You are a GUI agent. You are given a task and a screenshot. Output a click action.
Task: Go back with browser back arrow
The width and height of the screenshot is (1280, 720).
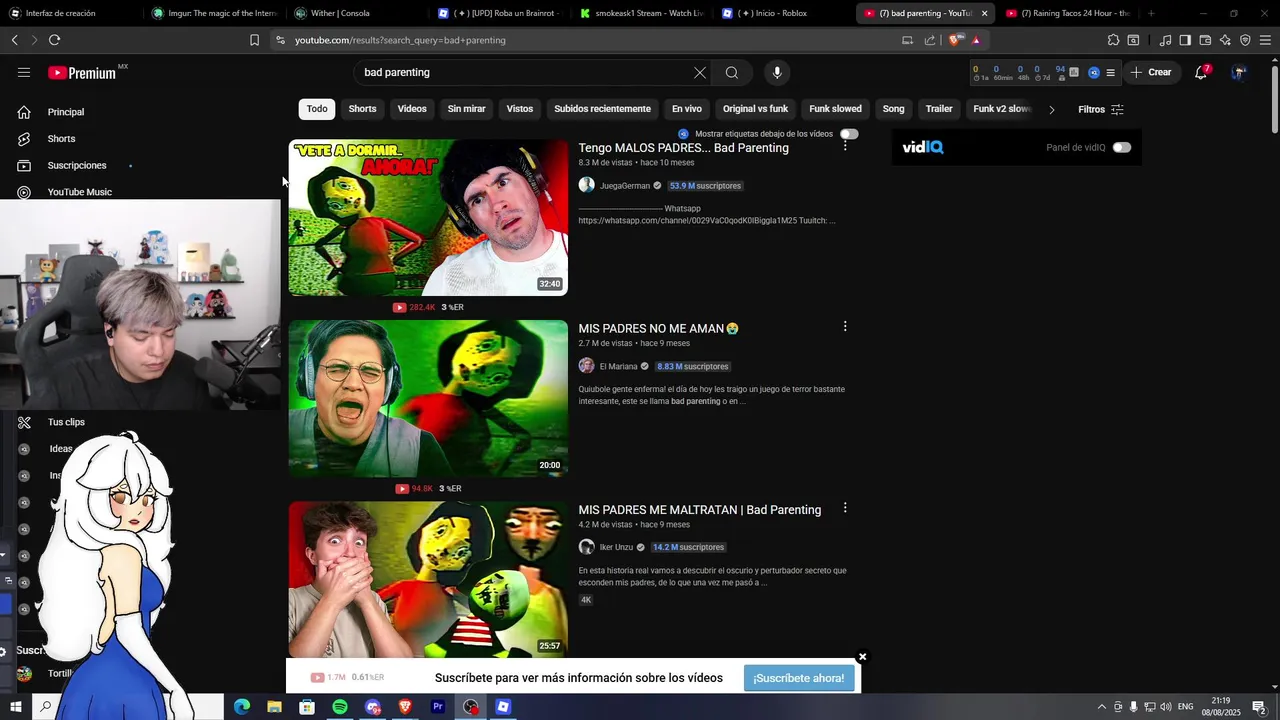click(x=14, y=40)
